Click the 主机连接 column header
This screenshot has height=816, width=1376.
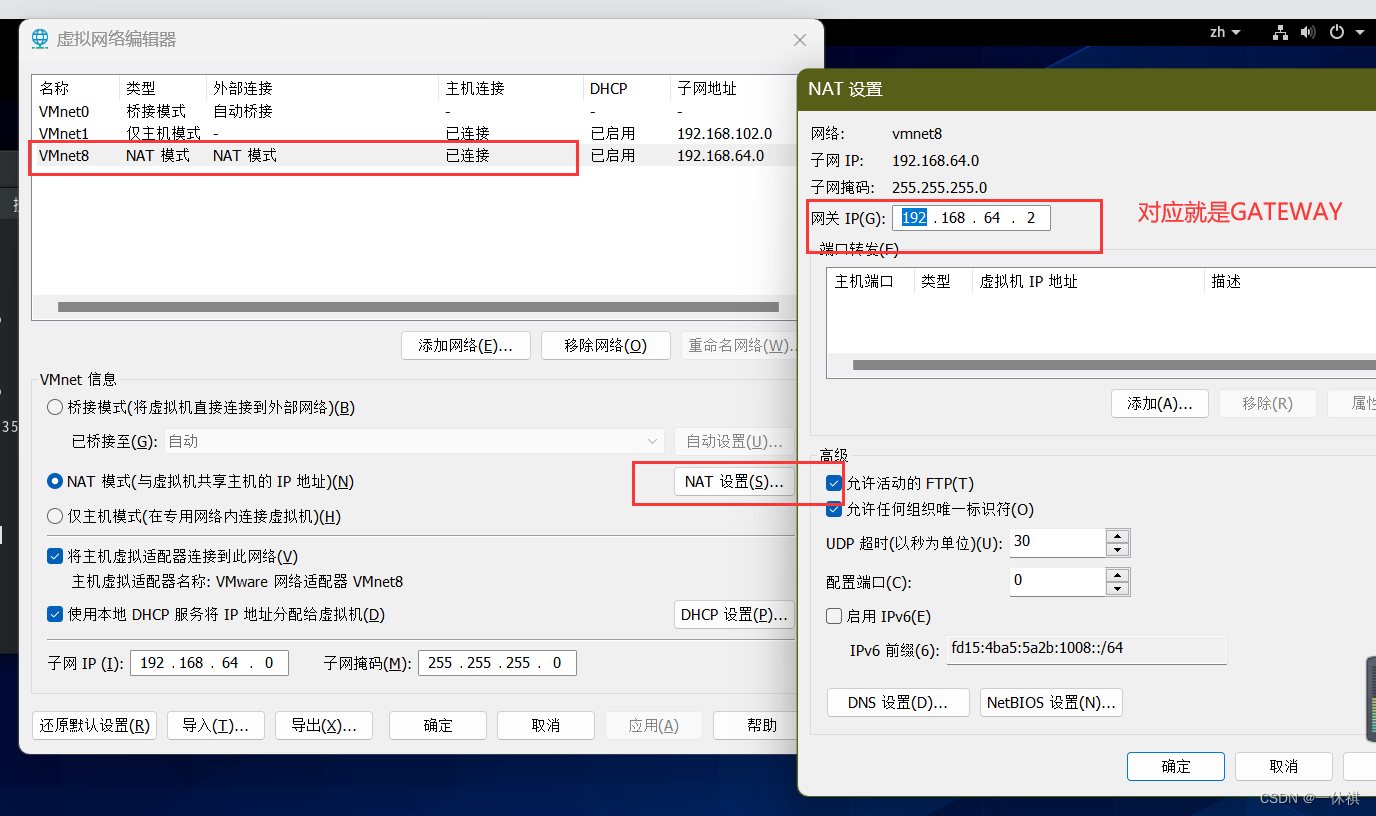click(510, 88)
